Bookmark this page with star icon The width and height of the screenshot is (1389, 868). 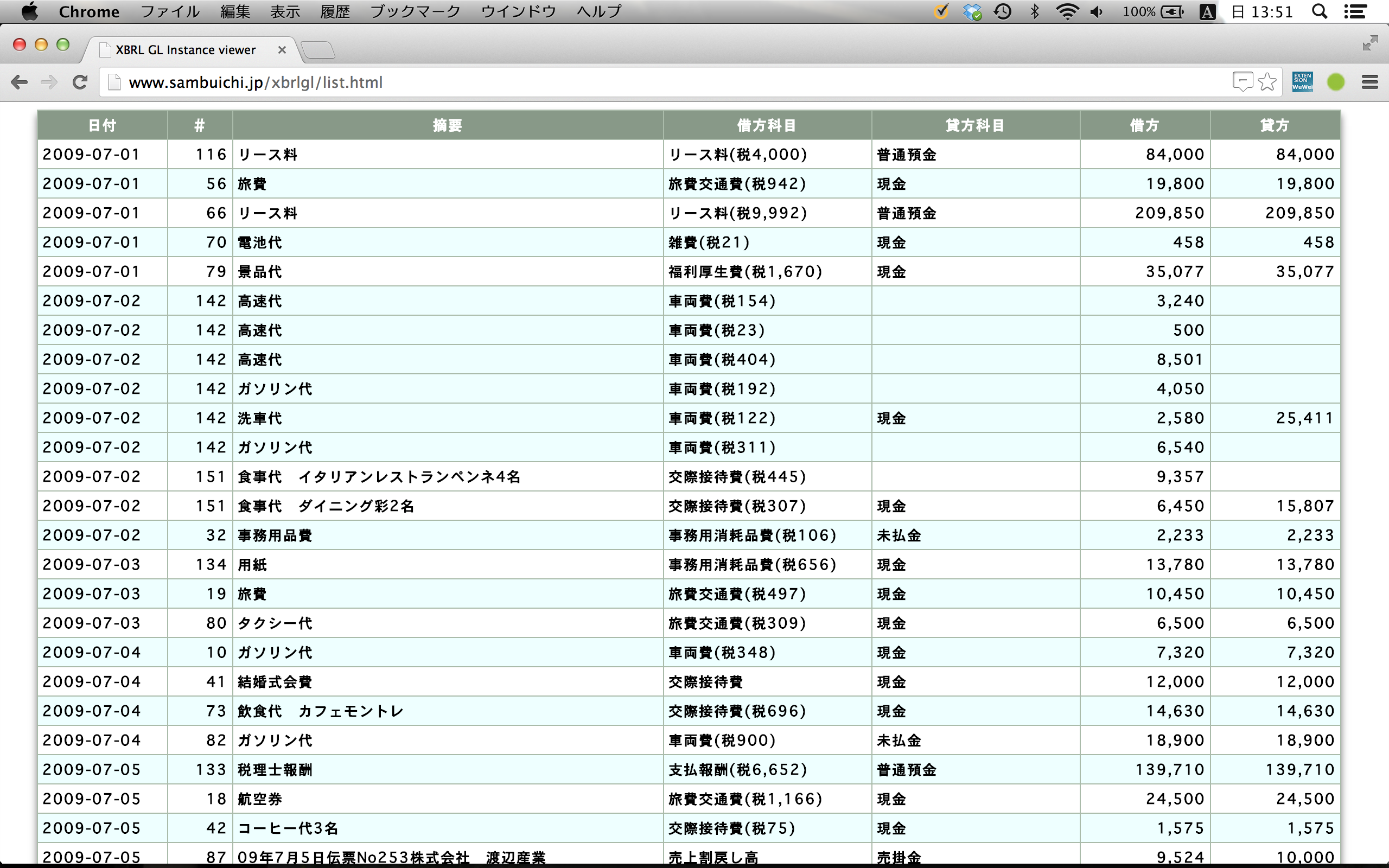pos(1267,82)
